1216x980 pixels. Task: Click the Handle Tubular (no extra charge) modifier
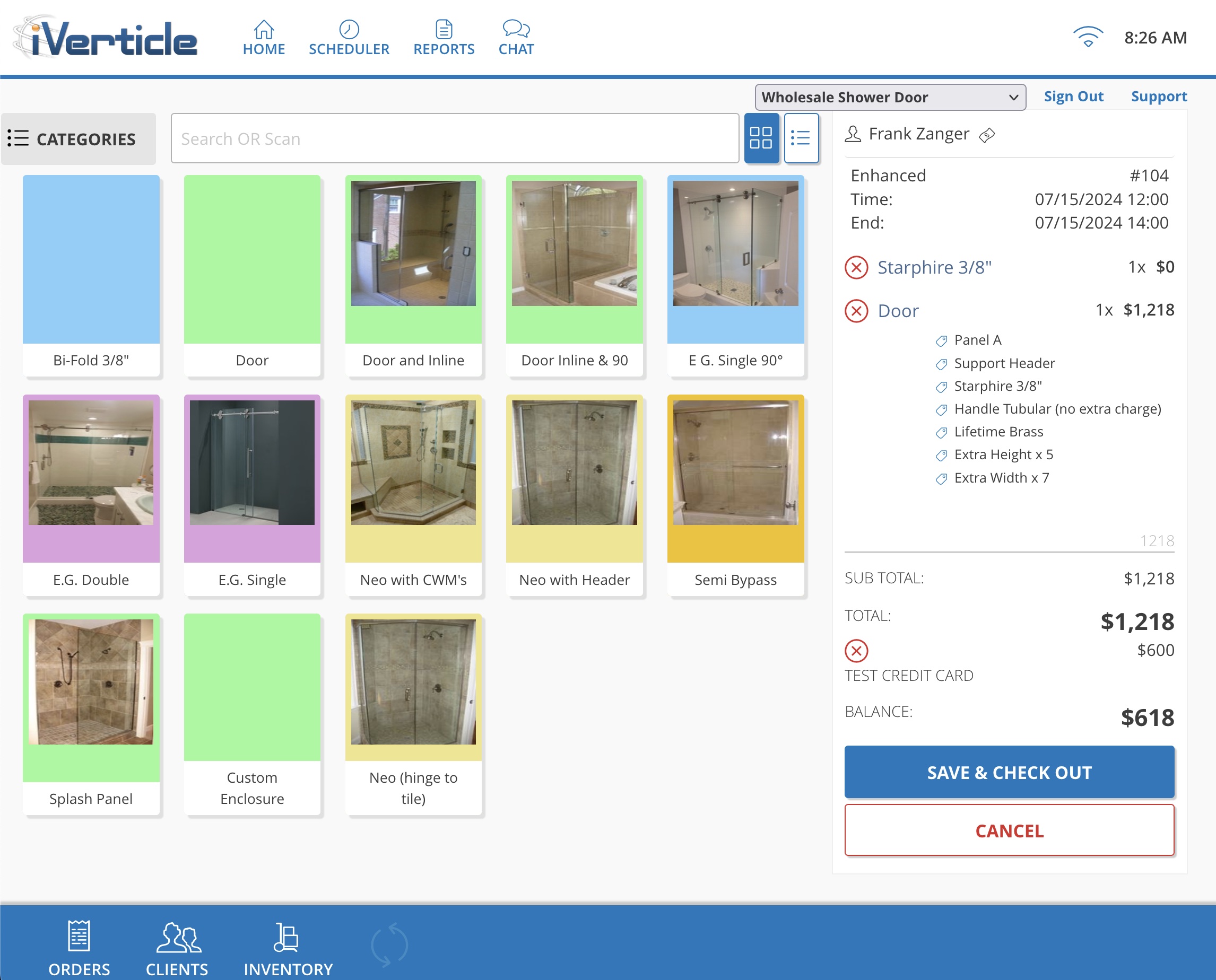pos(1057,409)
